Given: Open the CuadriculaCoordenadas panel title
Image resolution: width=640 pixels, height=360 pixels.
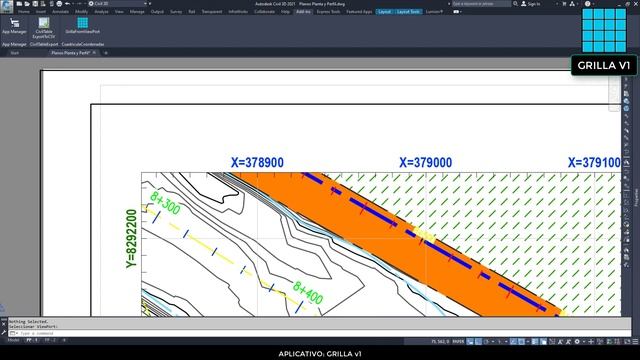Looking at the screenshot, I should coord(83,44).
